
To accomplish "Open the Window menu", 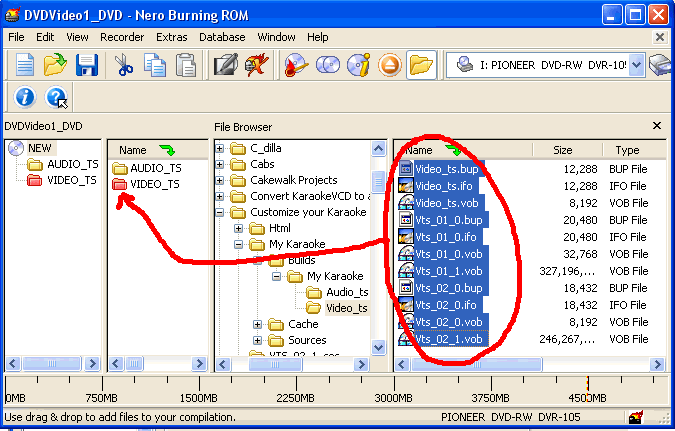I will pyautogui.click(x=276, y=37).
